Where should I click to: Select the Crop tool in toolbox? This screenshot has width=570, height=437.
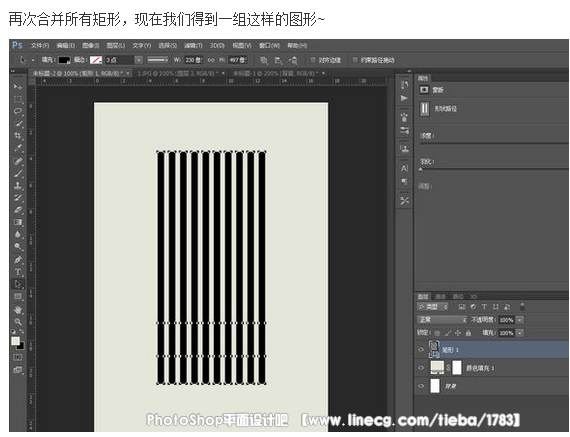point(17,136)
